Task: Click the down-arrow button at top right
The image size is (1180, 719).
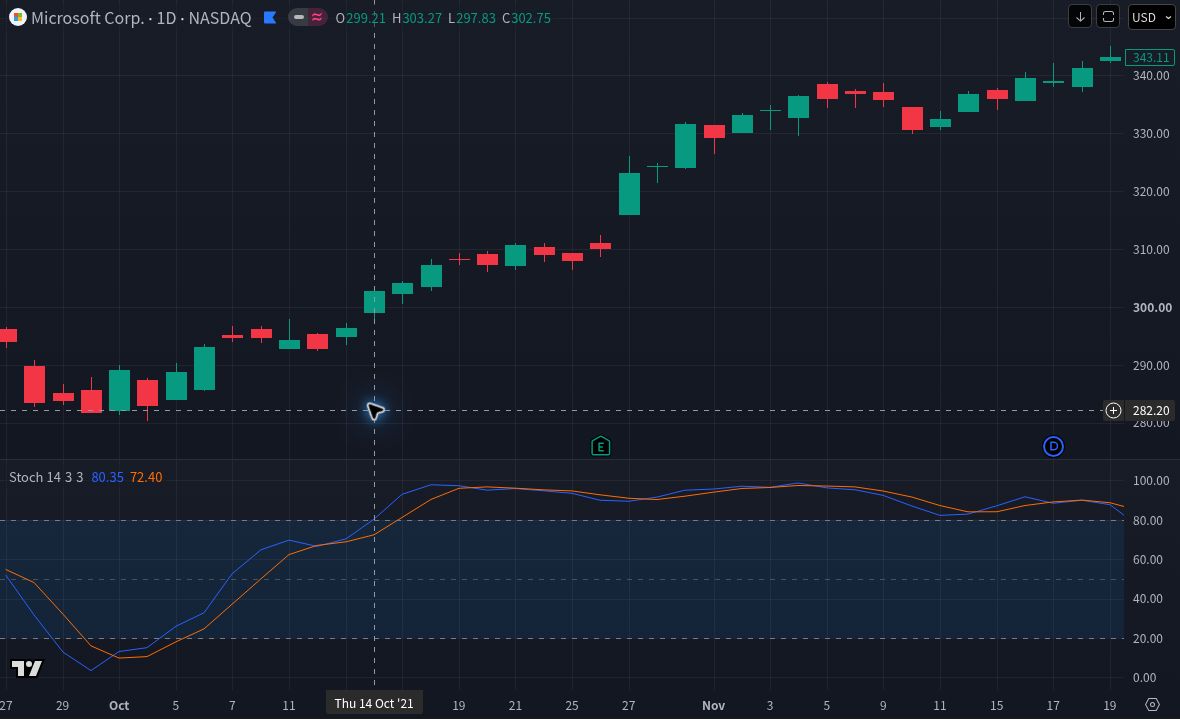Action: tap(1080, 17)
